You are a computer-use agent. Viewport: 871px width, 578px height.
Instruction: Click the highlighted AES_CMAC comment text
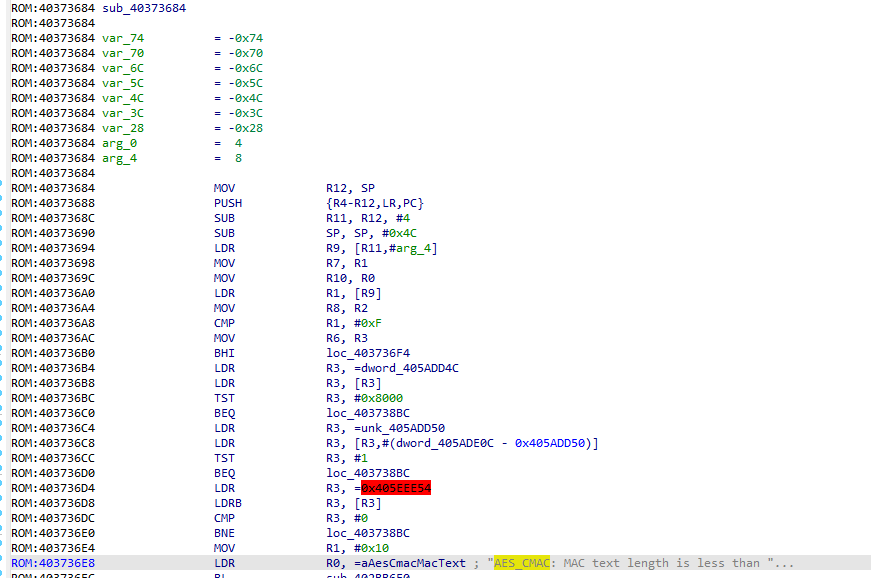tap(522, 563)
